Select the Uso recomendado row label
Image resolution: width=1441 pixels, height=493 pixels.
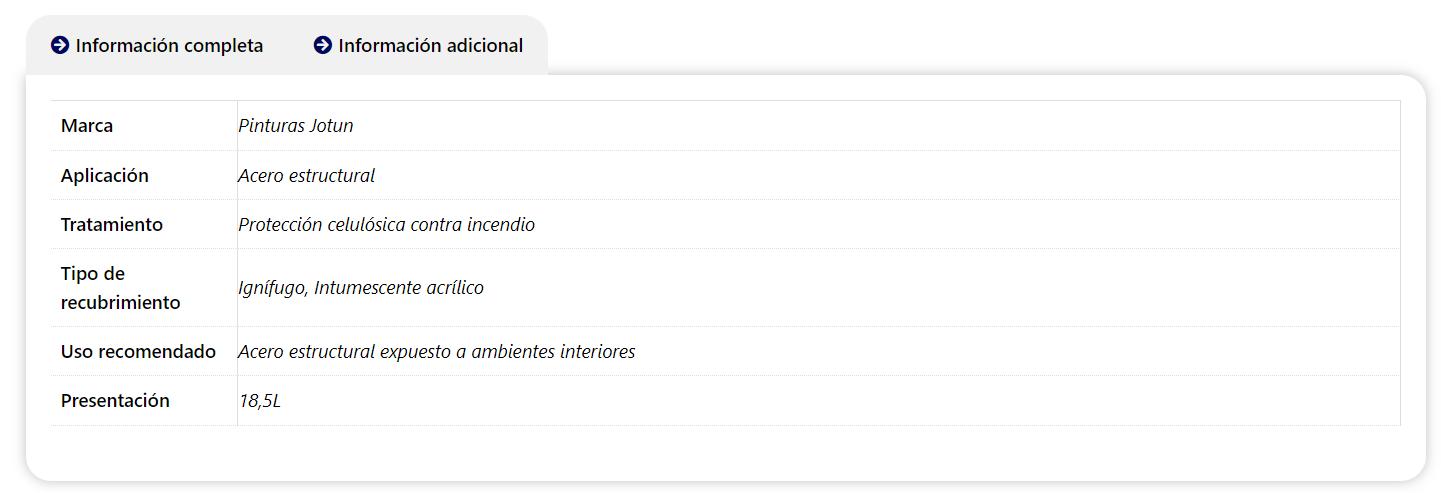click(x=138, y=352)
